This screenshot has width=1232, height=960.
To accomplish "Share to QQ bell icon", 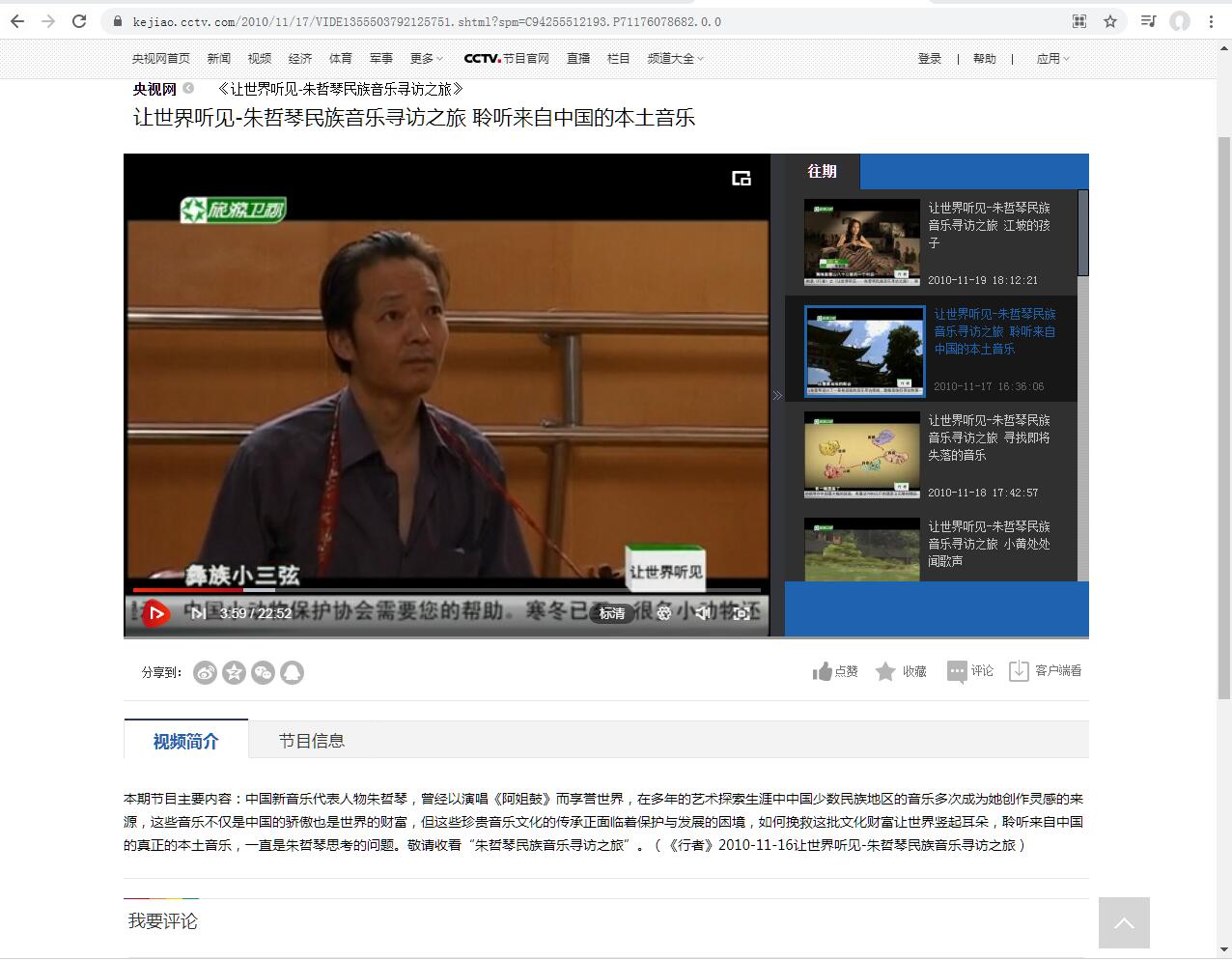I will click(292, 672).
